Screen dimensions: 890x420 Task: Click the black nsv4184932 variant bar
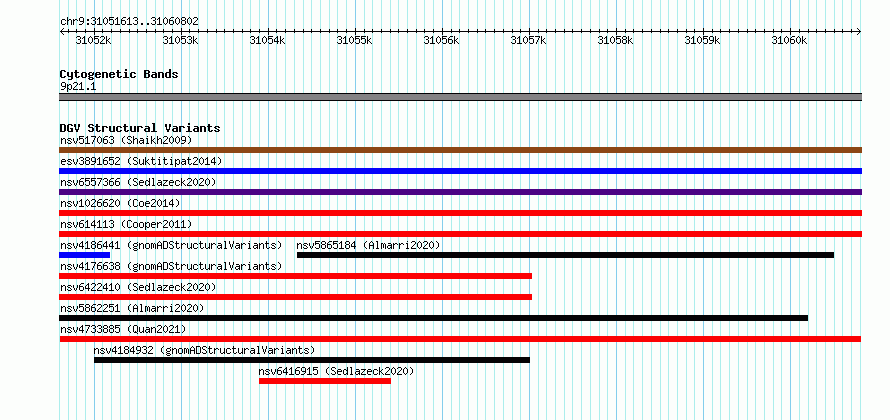pos(312,360)
